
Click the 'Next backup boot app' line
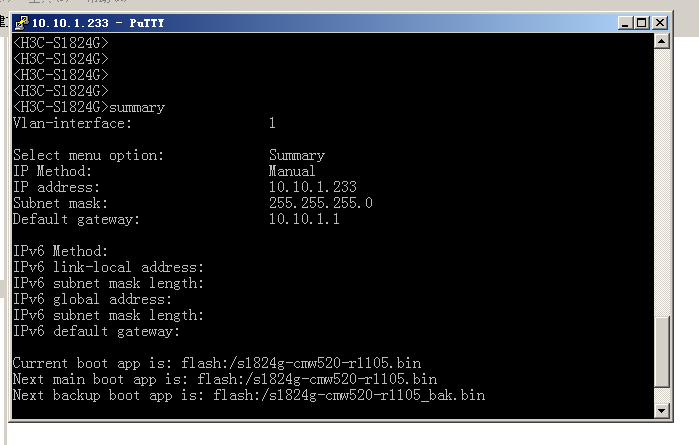[x=248, y=396]
